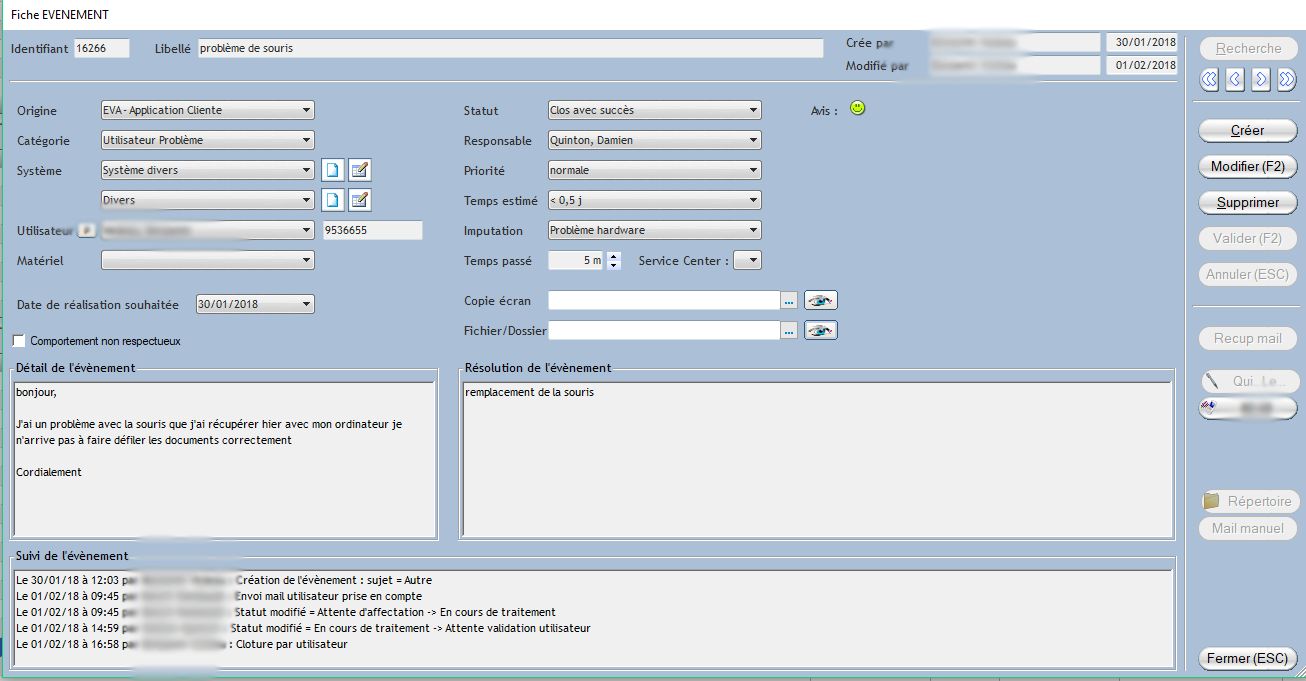Click the Fermer (ESC) button
The height and width of the screenshot is (681, 1306).
(1247, 659)
